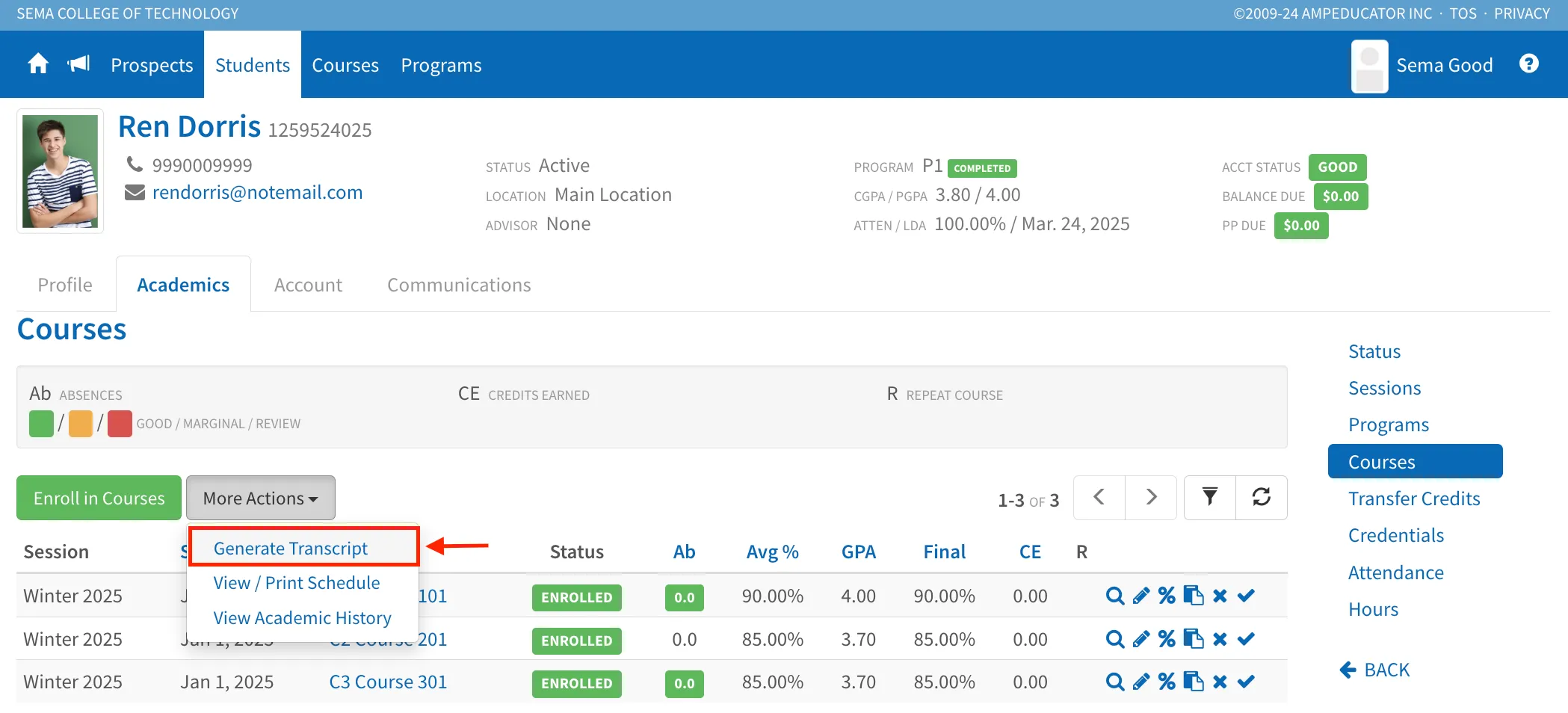Click the green GOOD absences swatch
This screenshot has width=1568, height=713.
tap(41, 424)
